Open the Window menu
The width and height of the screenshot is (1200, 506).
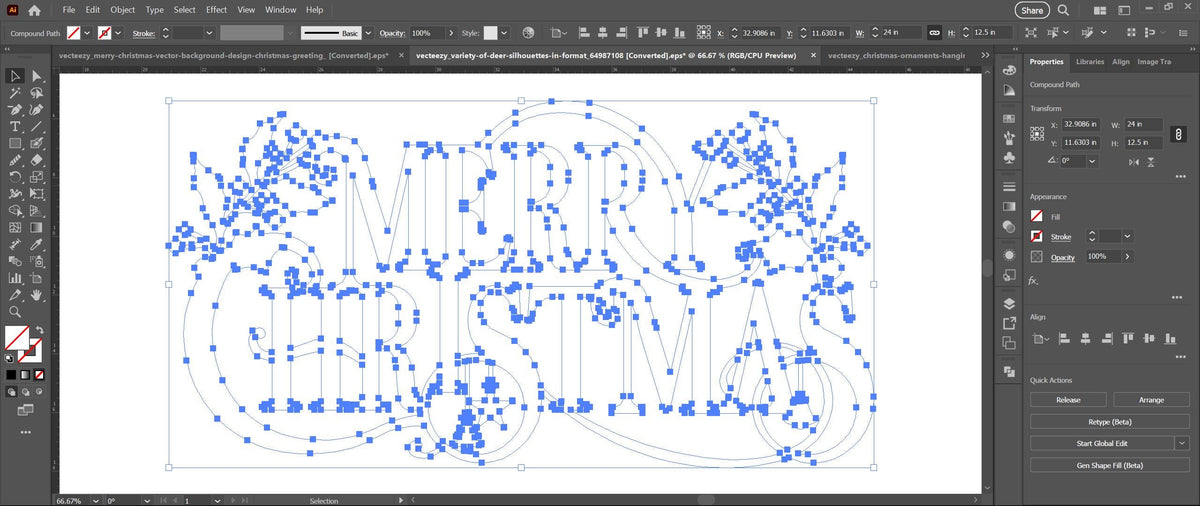280,10
